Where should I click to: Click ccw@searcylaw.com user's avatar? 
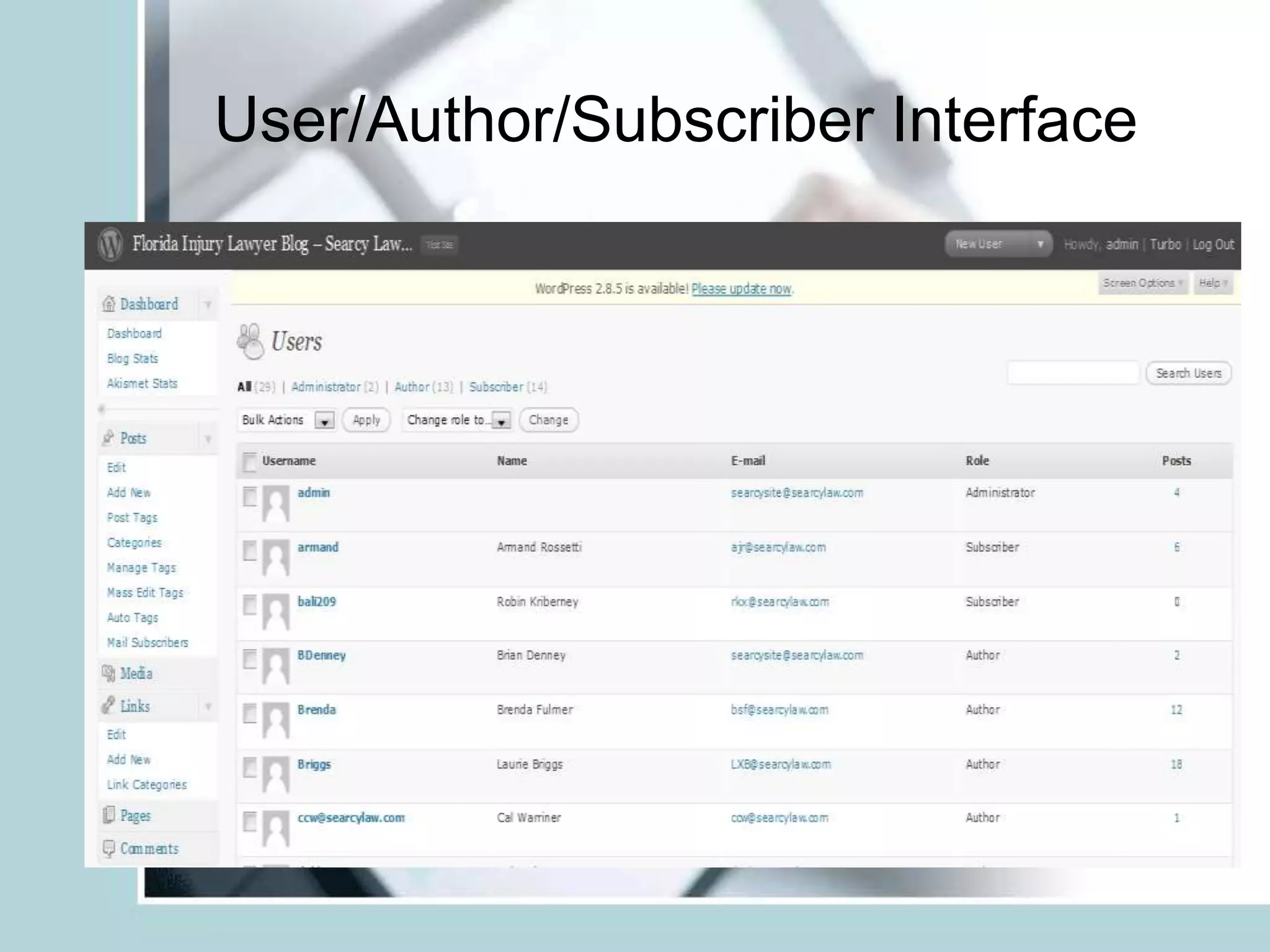click(x=276, y=829)
